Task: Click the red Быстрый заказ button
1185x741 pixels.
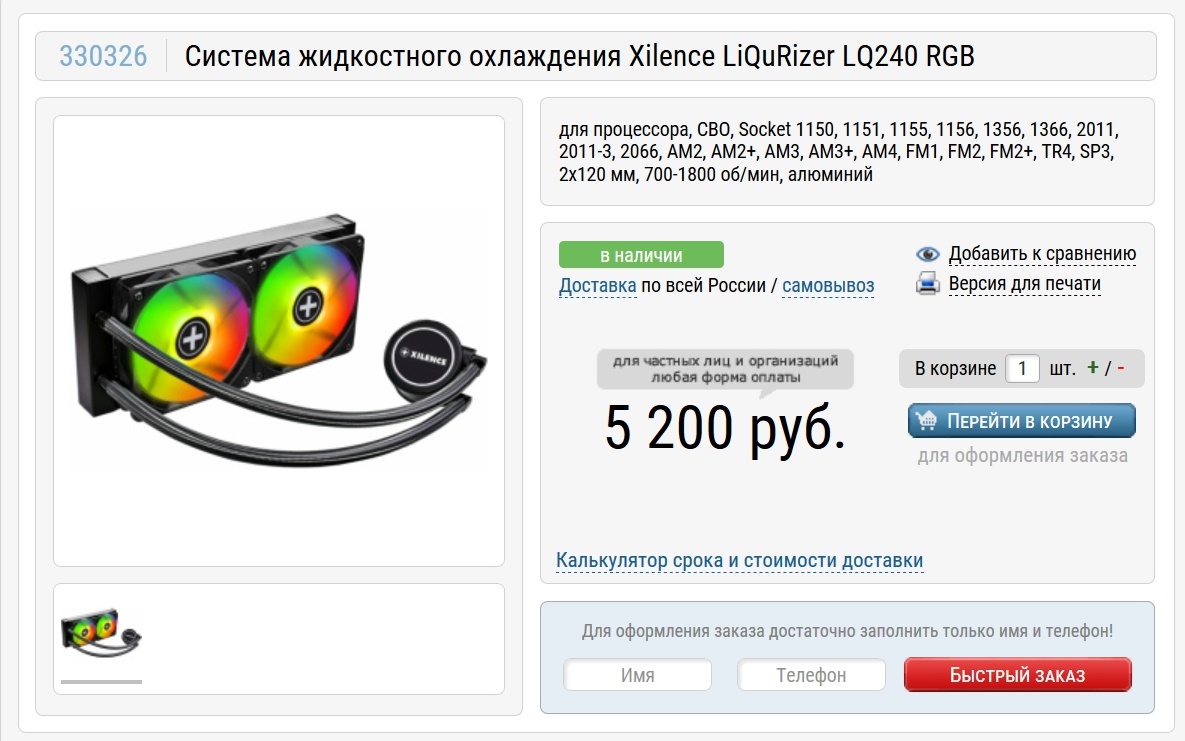Action: 1017,674
